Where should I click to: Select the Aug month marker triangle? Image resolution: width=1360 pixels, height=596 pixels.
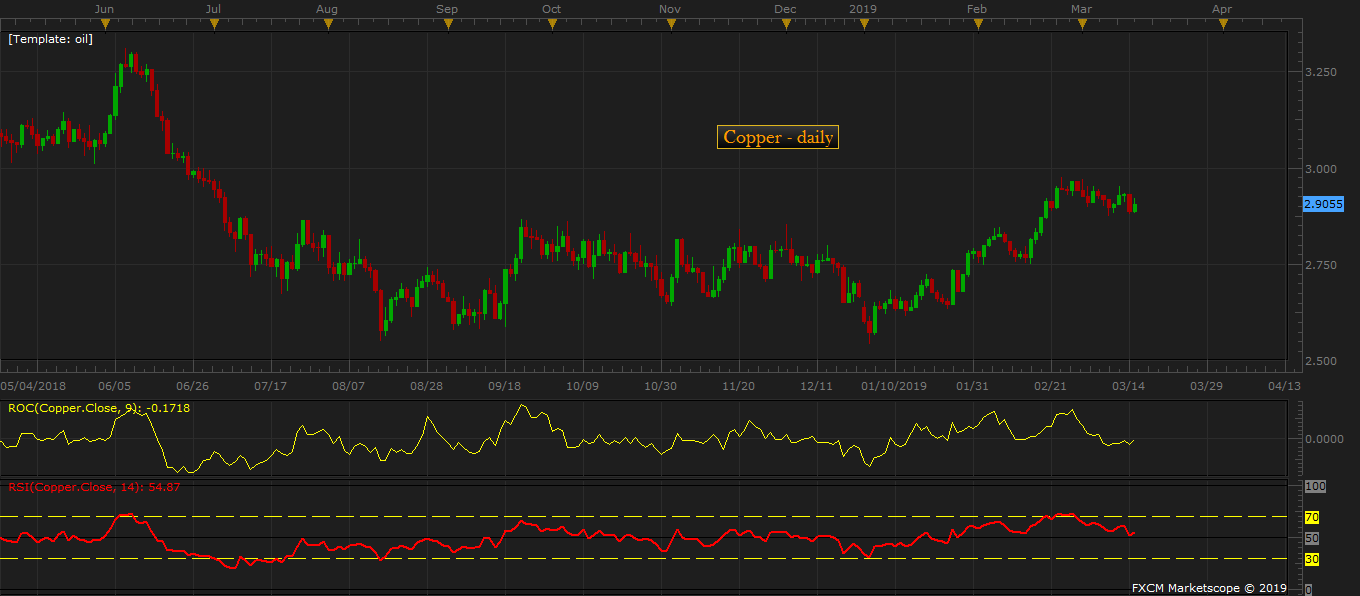tap(327, 25)
